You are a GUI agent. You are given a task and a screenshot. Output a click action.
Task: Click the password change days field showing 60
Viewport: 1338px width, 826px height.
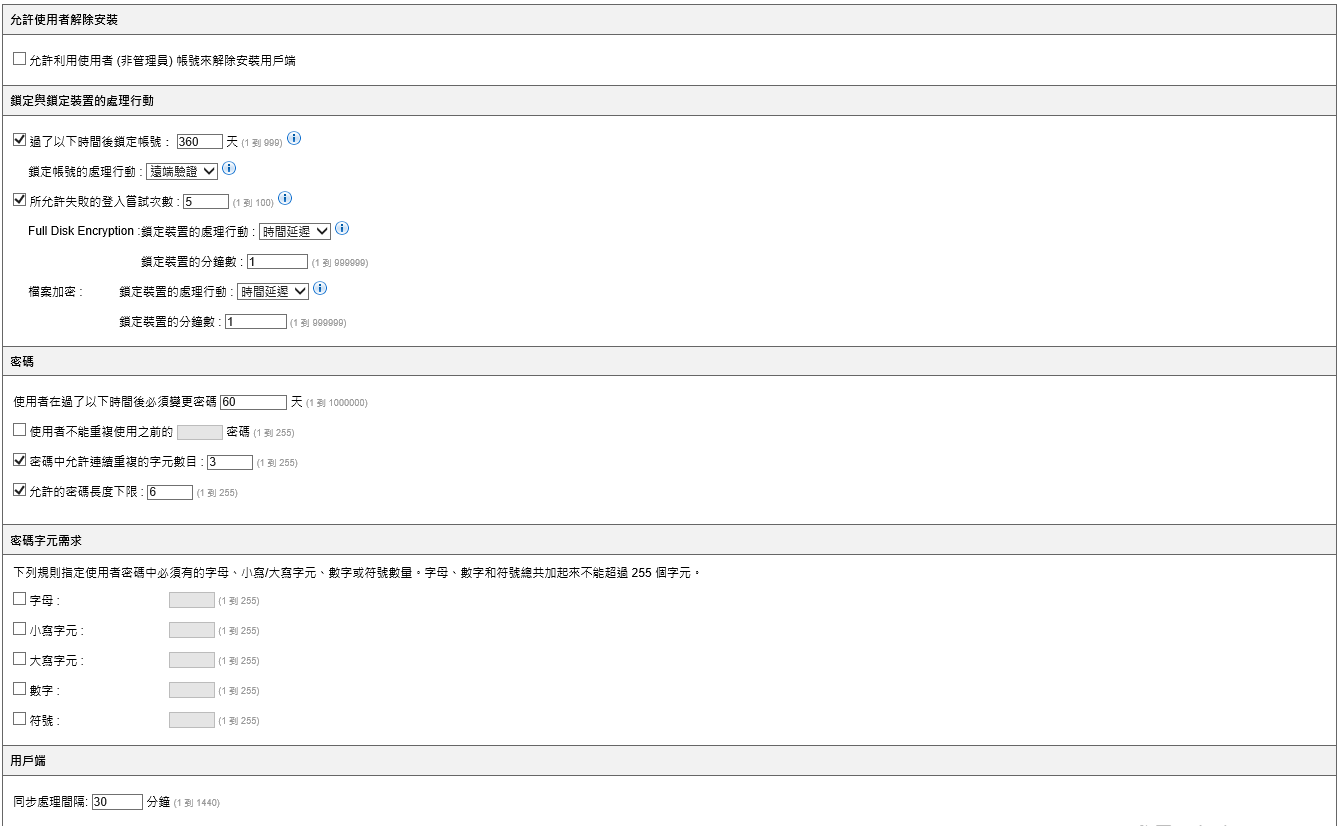(253, 402)
